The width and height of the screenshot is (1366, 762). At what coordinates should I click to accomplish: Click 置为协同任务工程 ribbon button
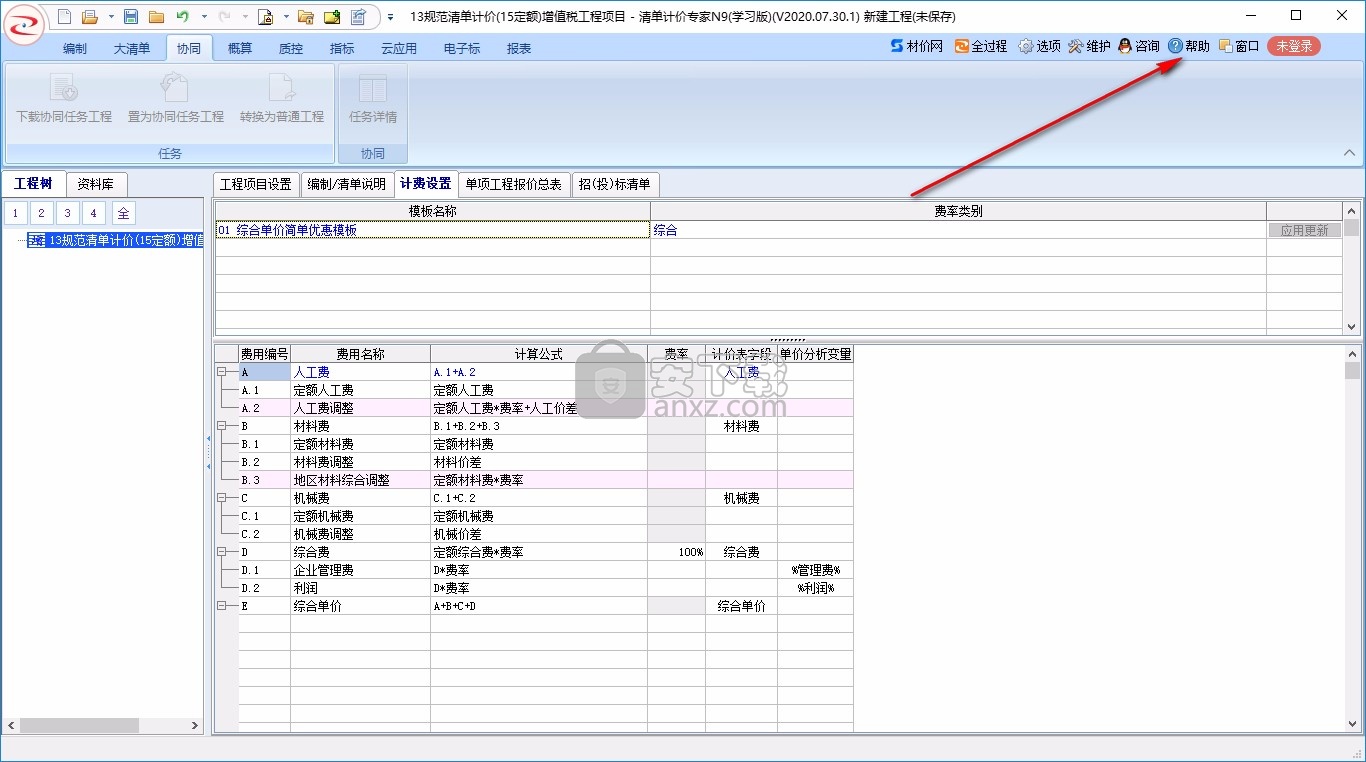[176, 100]
